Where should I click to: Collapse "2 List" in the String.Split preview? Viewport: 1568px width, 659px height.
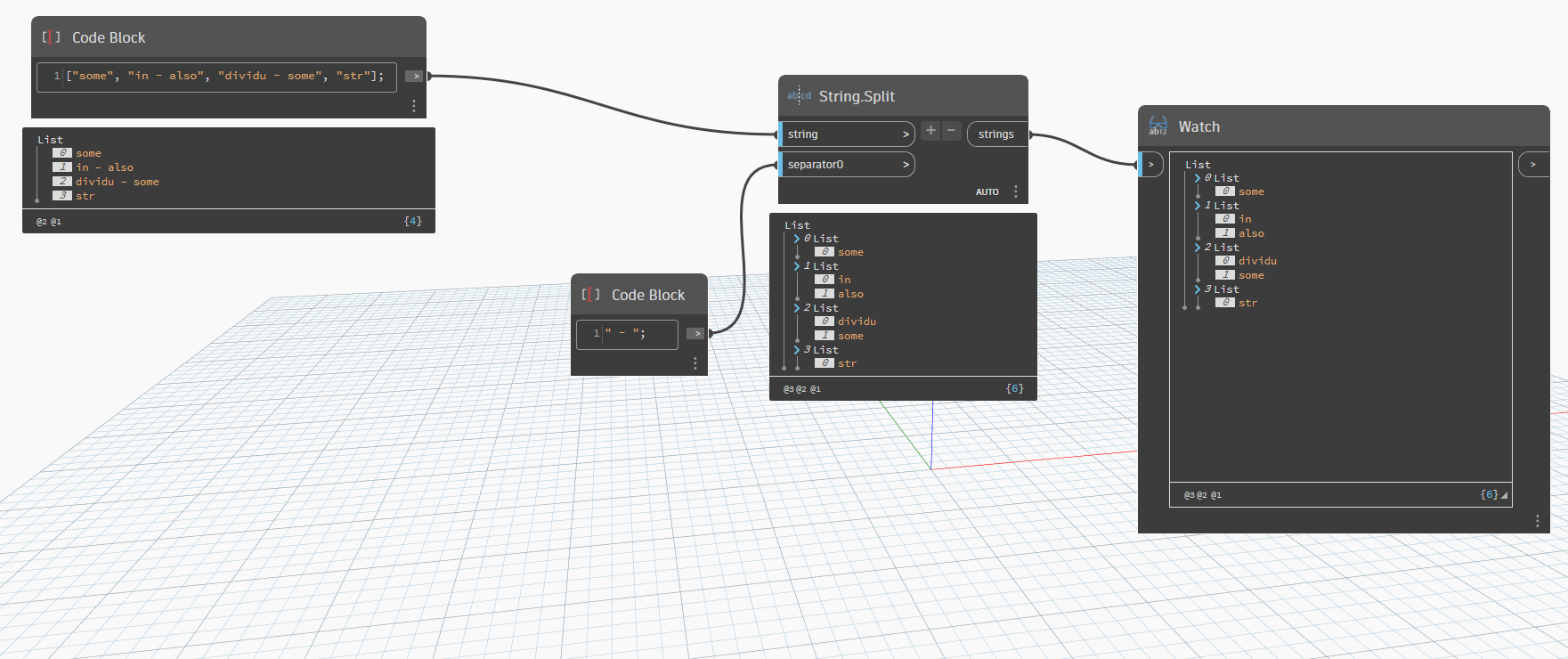click(x=797, y=308)
